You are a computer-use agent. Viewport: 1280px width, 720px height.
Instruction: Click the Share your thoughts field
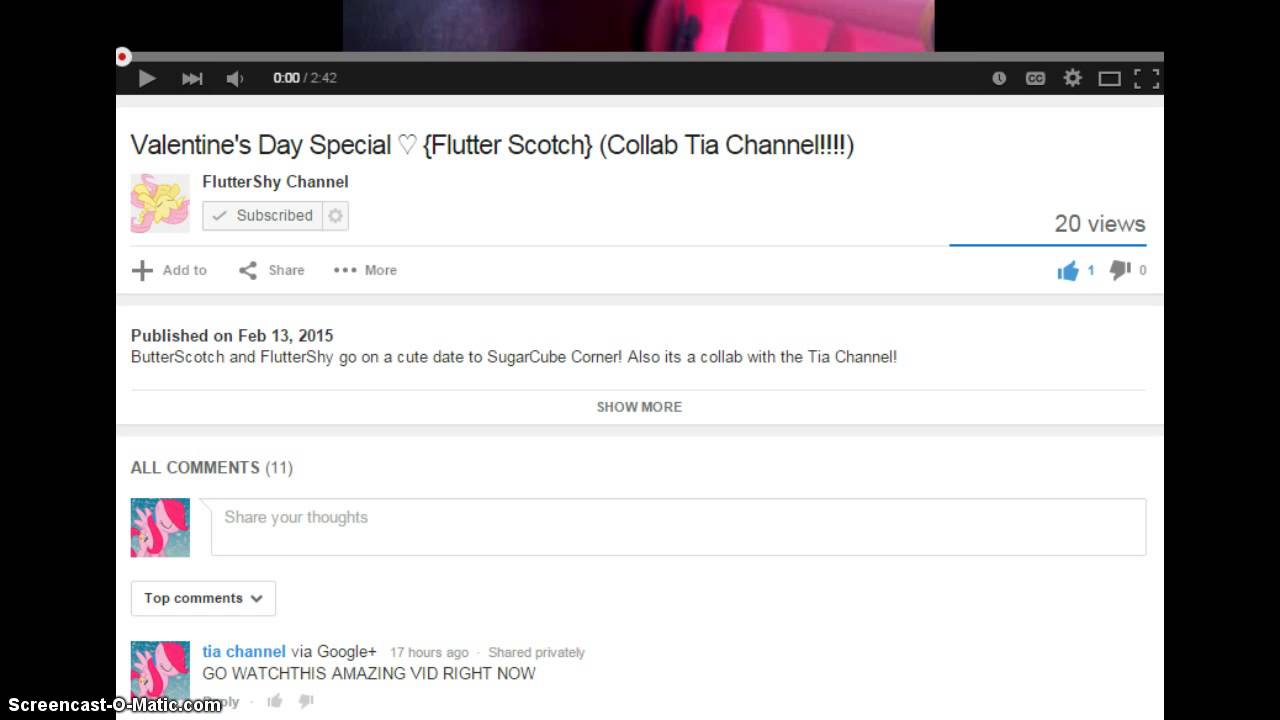[x=678, y=527]
